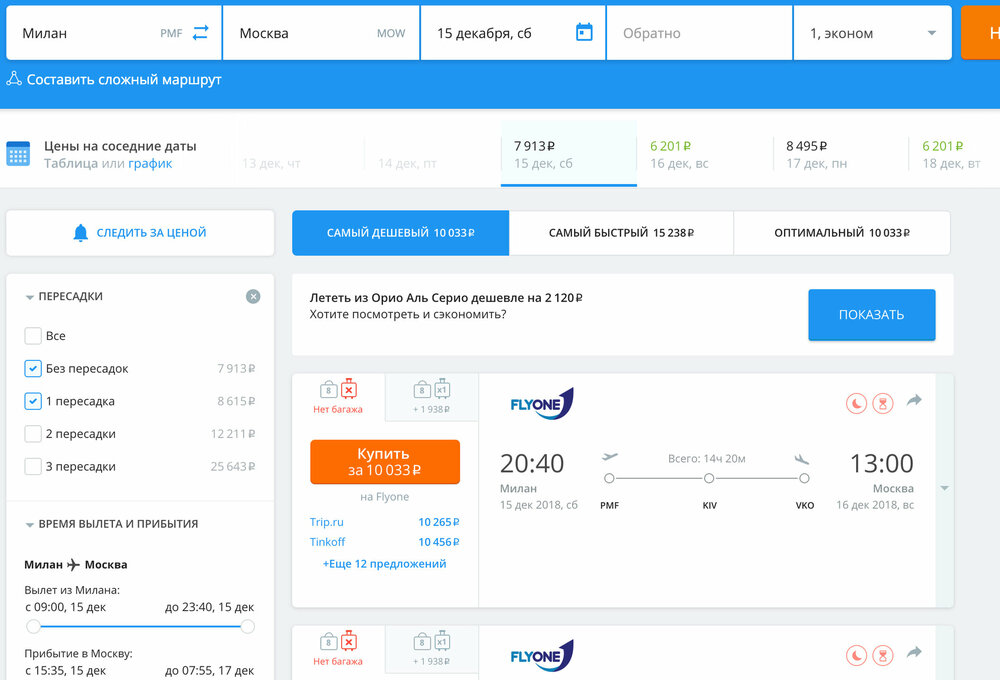Click the departure time slider start handle
This screenshot has width=1000, height=680.
pos(33,626)
